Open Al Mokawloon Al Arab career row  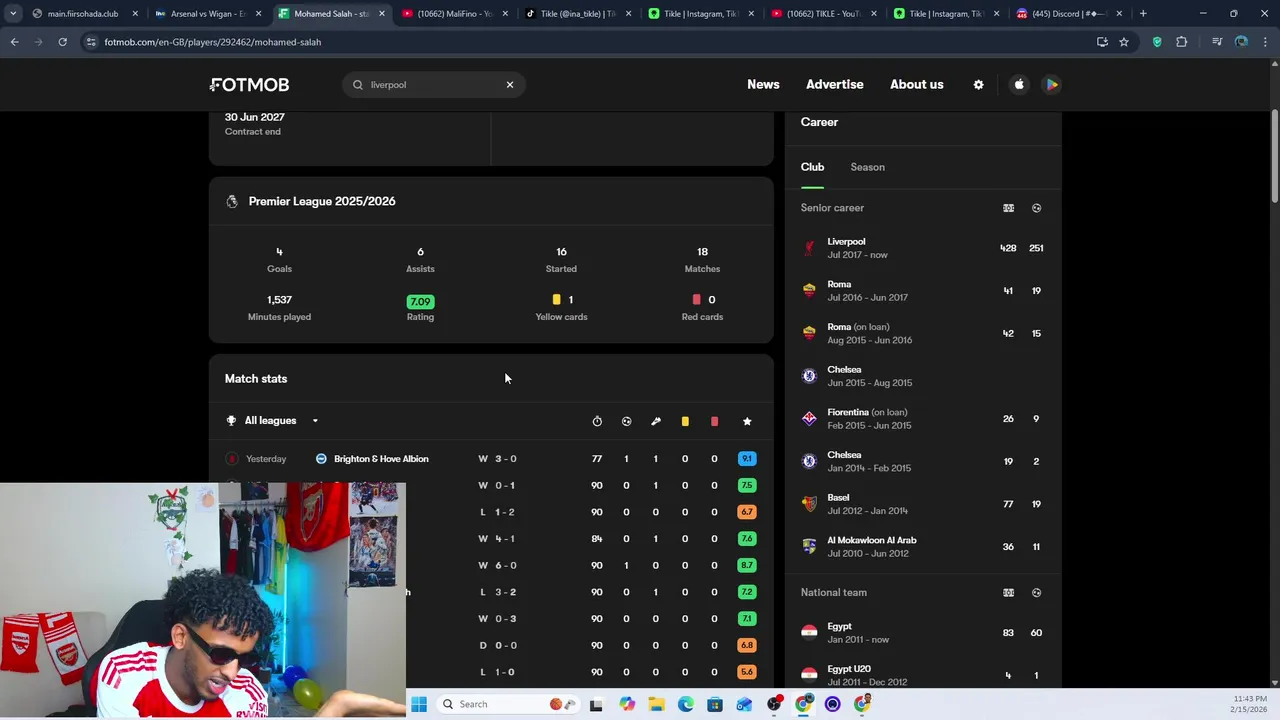pos(922,547)
